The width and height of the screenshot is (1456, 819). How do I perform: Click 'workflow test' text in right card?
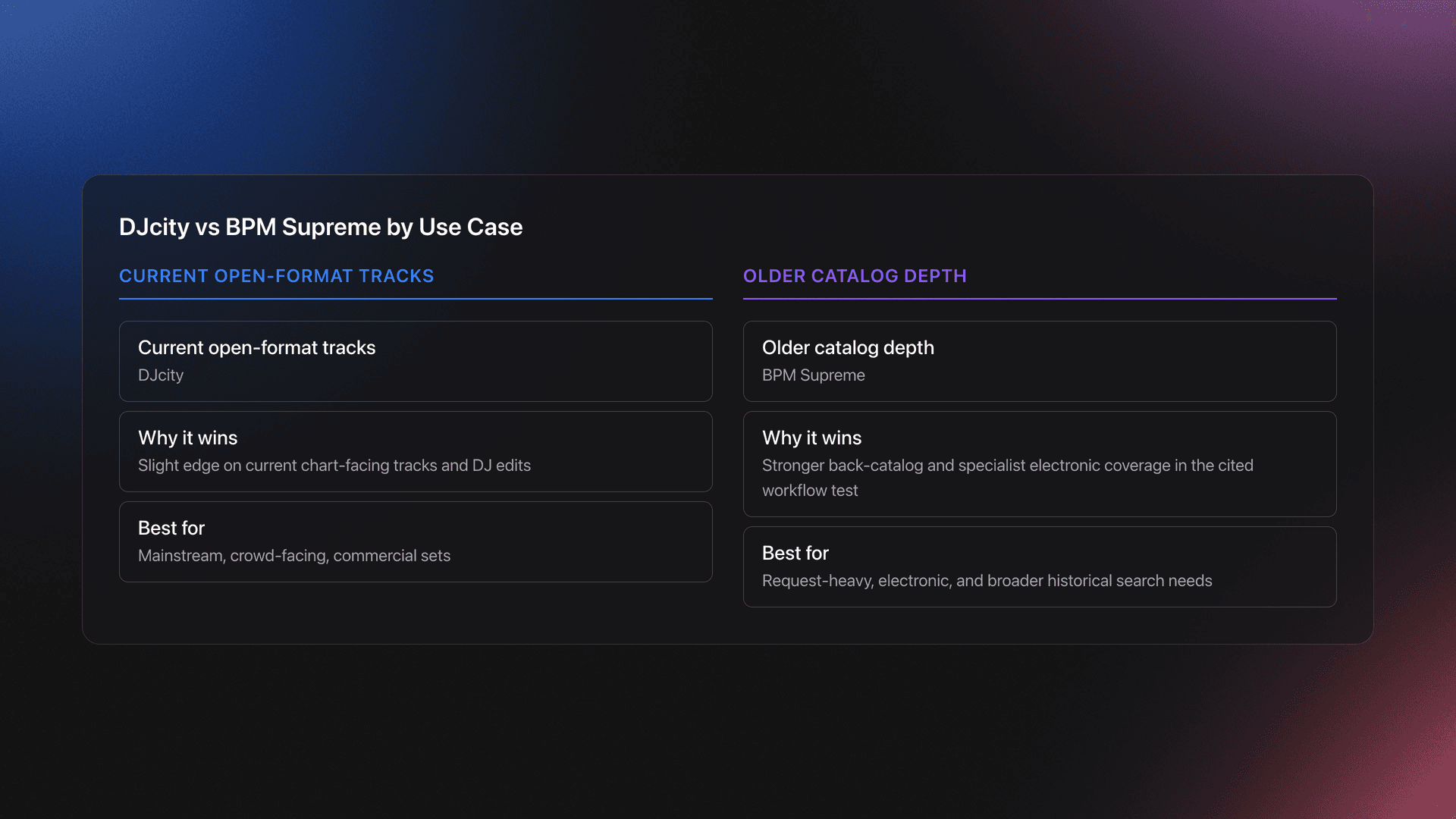(x=809, y=491)
